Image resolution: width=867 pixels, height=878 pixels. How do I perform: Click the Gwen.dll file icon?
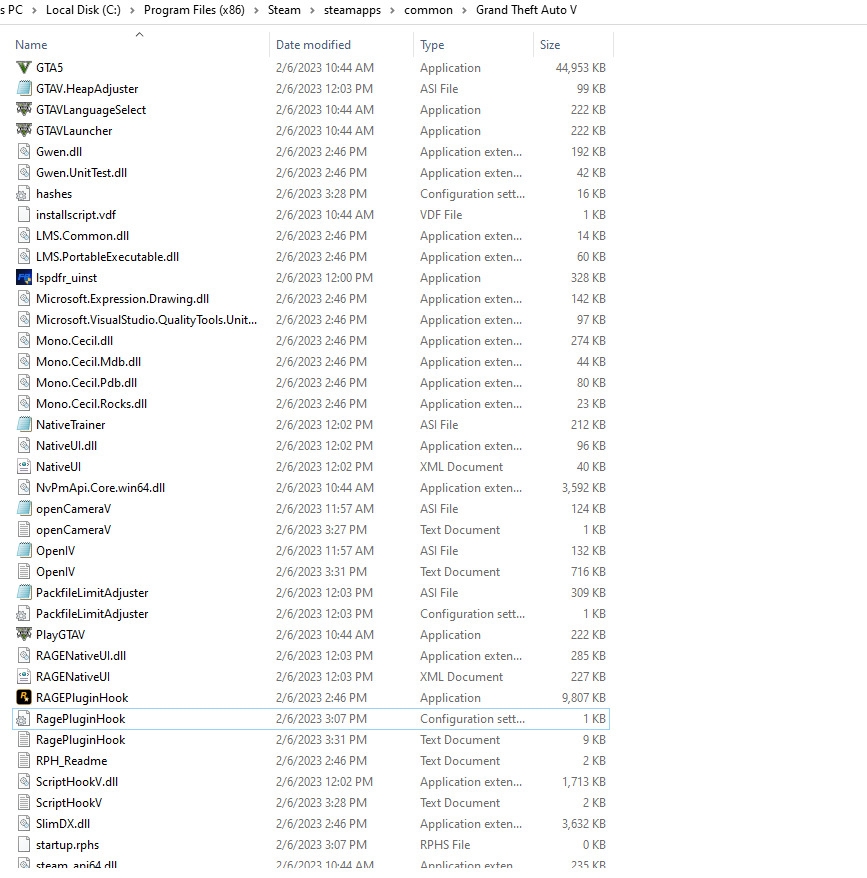tap(24, 152)
